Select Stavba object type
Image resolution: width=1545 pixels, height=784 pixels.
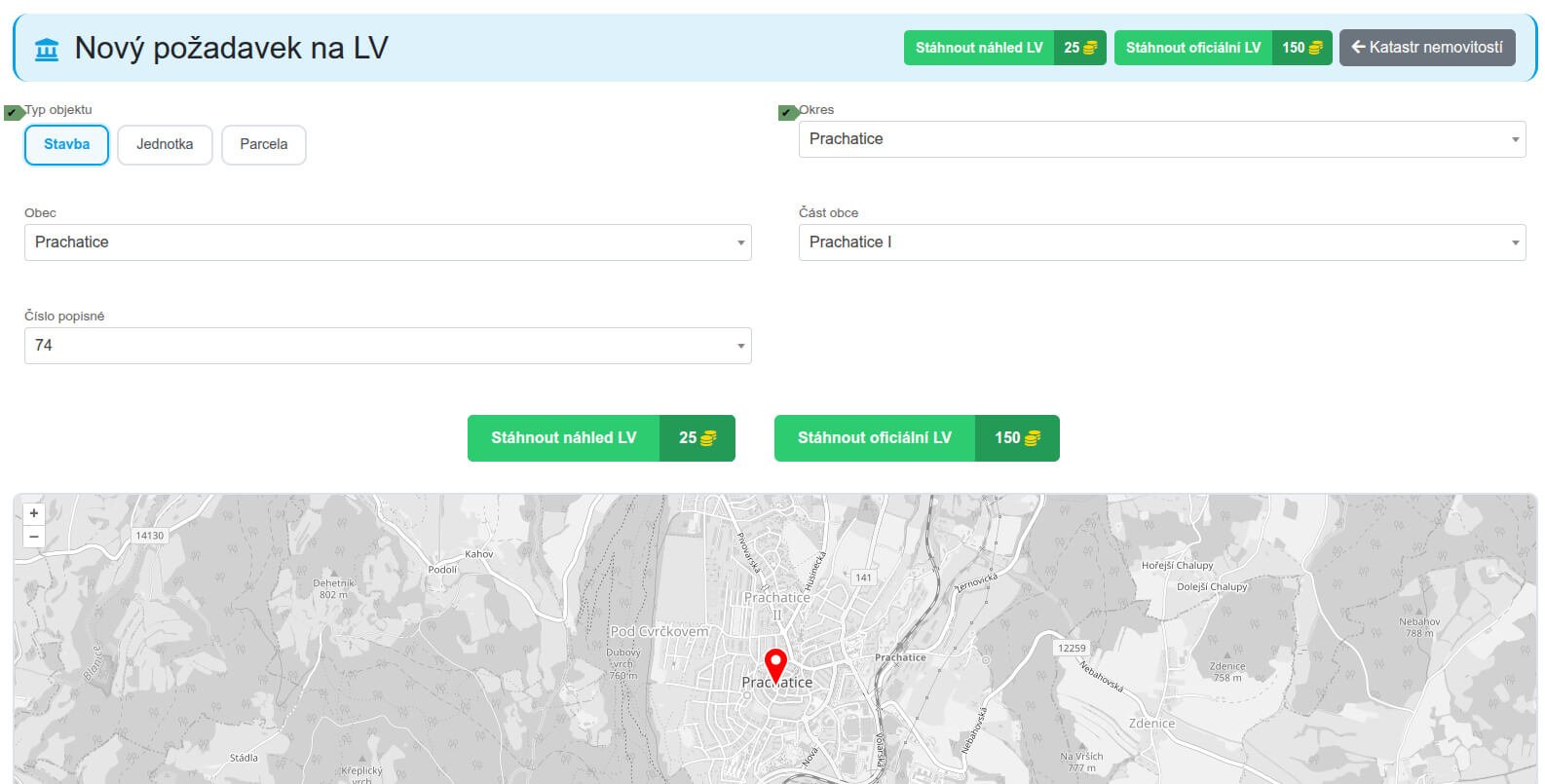click(66, 145)
